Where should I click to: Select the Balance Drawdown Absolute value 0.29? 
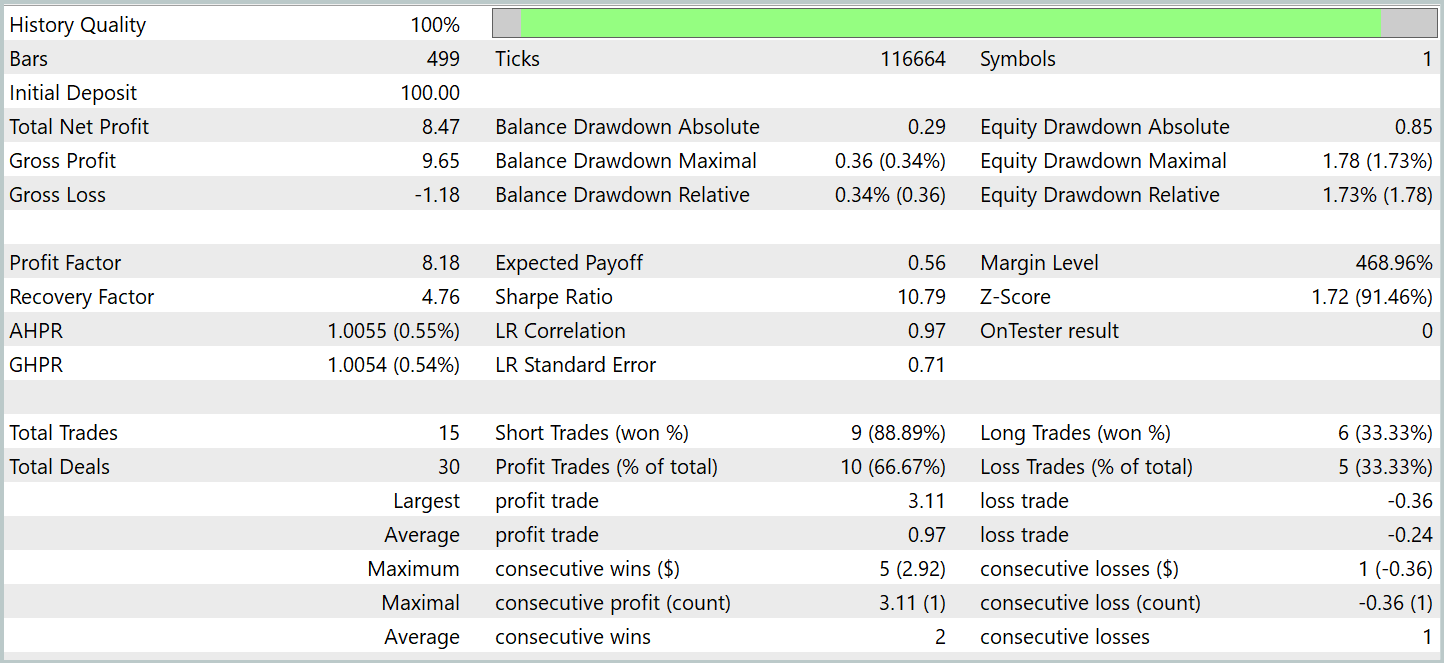pyautogui.click(x=927, y=127)
